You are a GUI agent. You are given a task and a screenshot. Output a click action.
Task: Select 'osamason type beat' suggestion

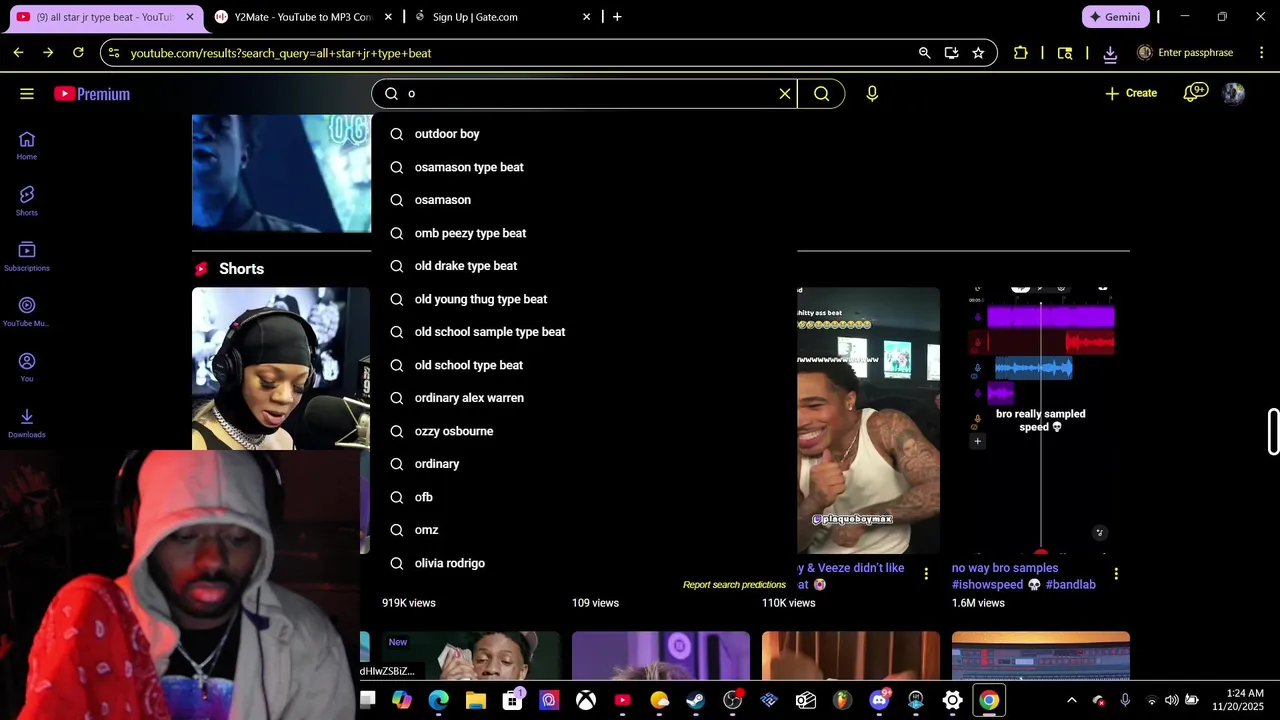(x=584, y=167)
